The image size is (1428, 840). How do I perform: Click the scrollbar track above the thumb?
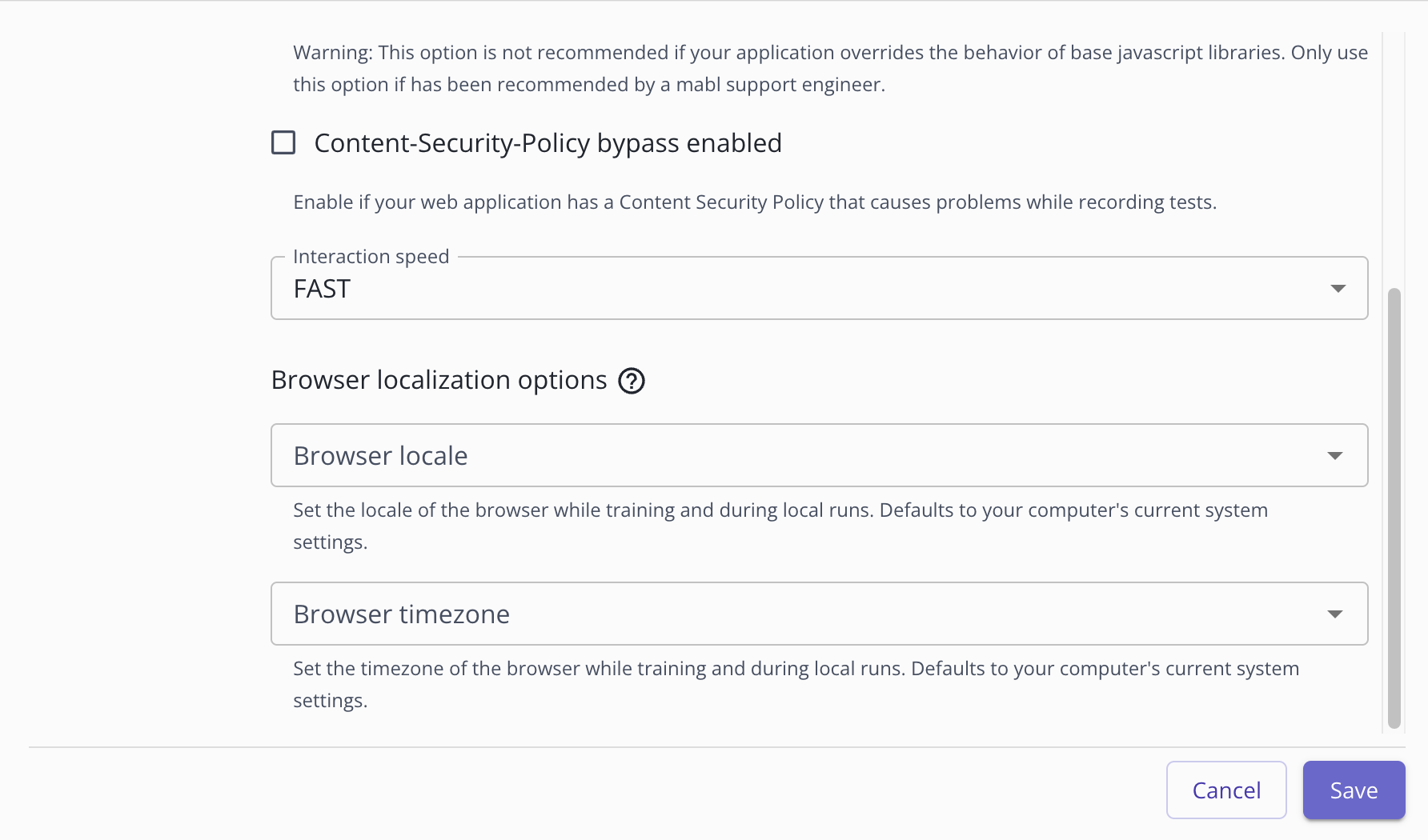tap(1394, 160)
